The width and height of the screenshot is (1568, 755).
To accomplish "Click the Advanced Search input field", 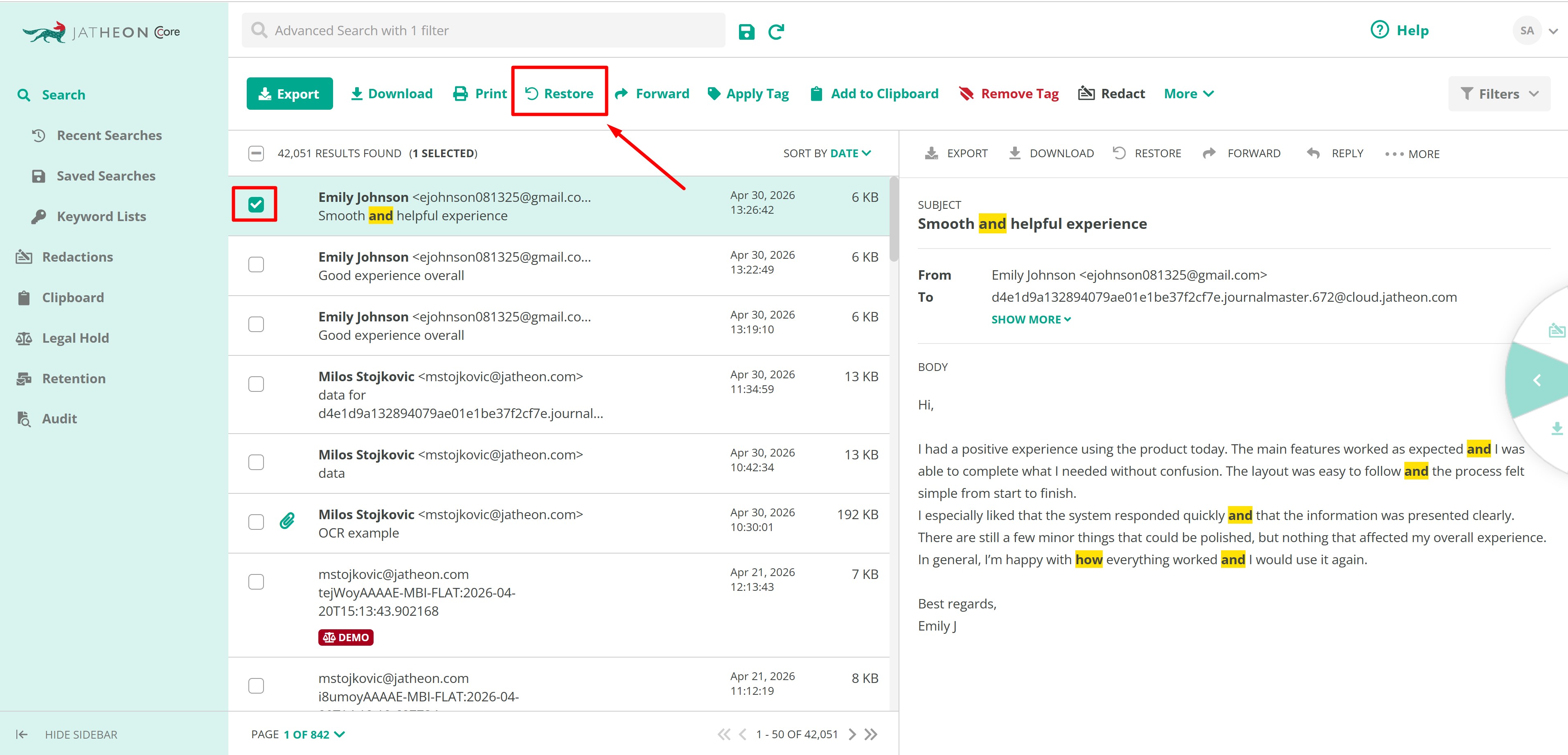I will (483, 30).
